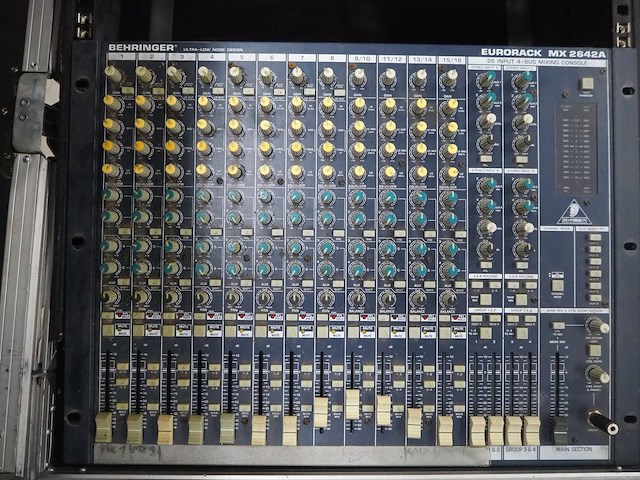Click the '9/10' channel number label
Image resolution: width=640 pixels, height=480 pixels.
(362, 59)
